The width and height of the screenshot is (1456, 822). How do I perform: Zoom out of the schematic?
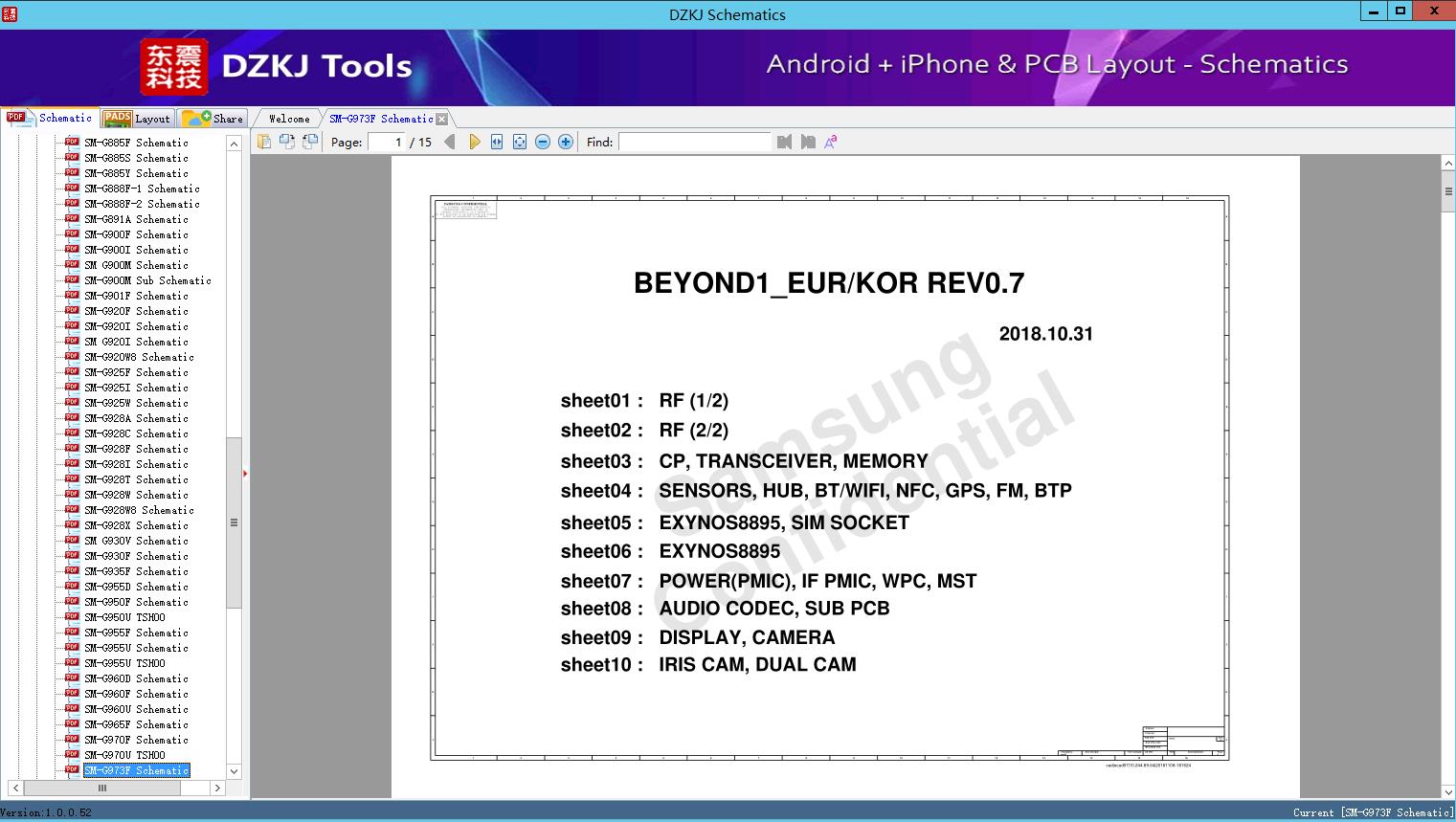[543, 142]
